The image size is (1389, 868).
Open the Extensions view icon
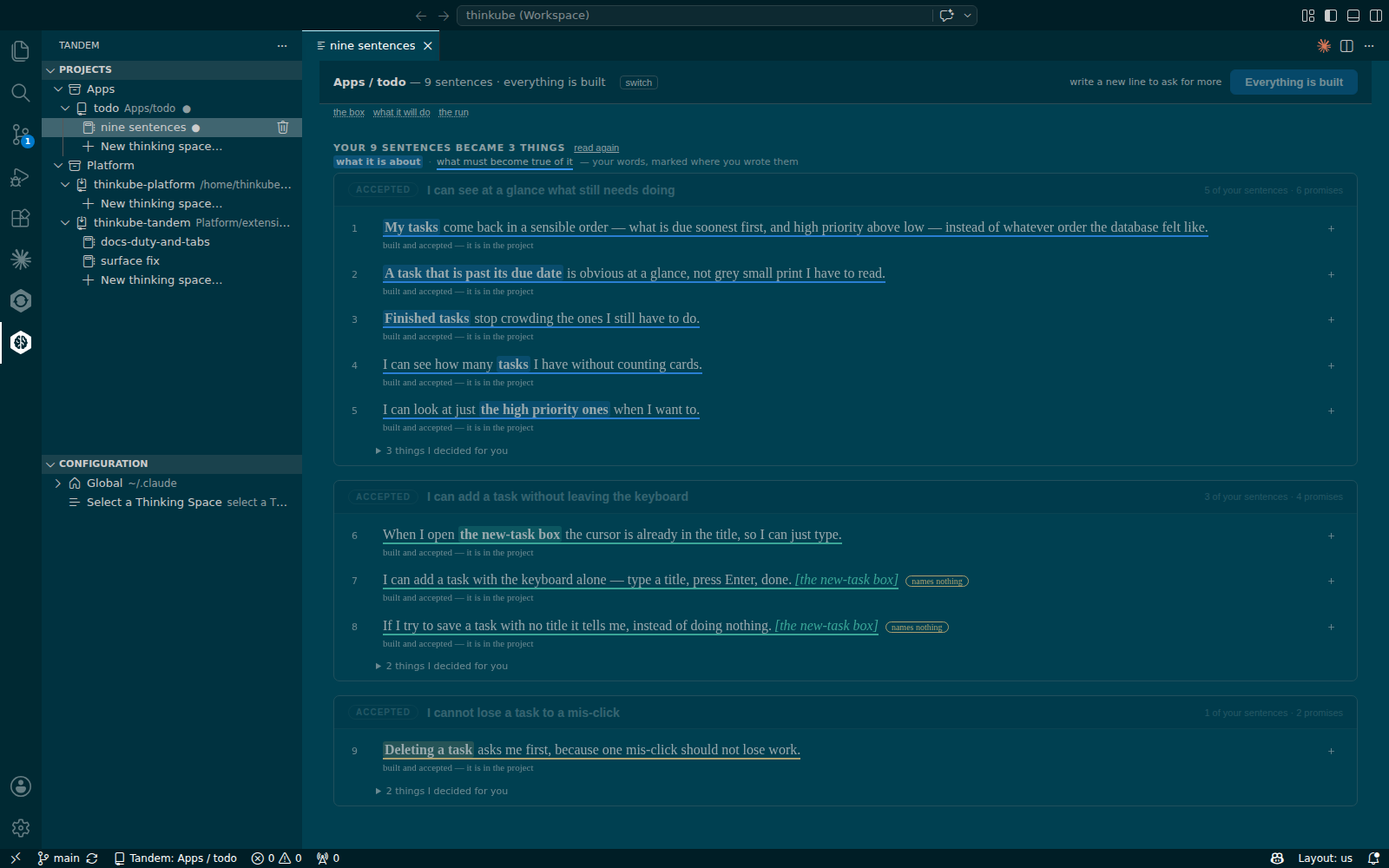pos(21,218)
